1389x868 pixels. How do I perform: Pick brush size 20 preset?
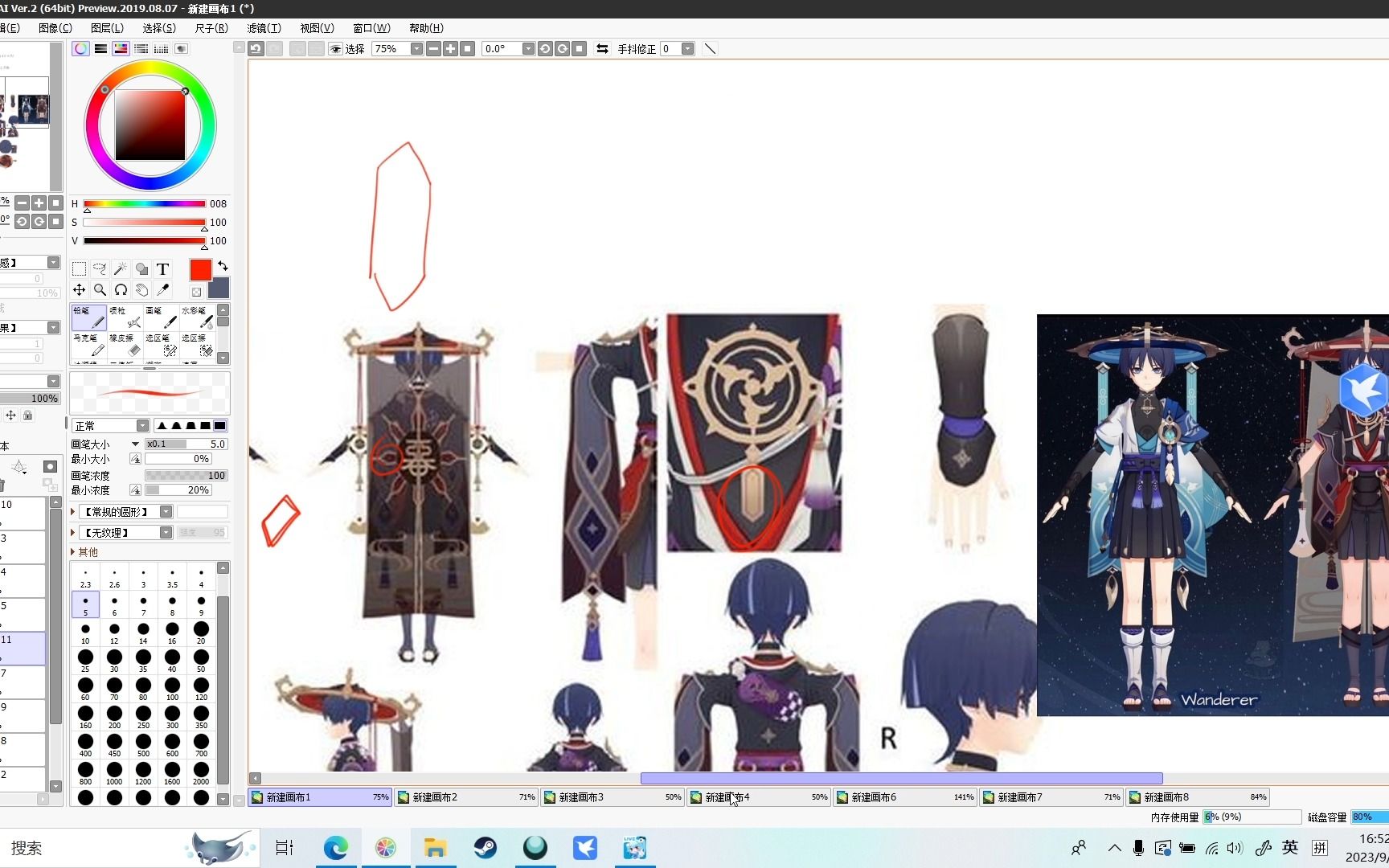[x=201, y=633]
